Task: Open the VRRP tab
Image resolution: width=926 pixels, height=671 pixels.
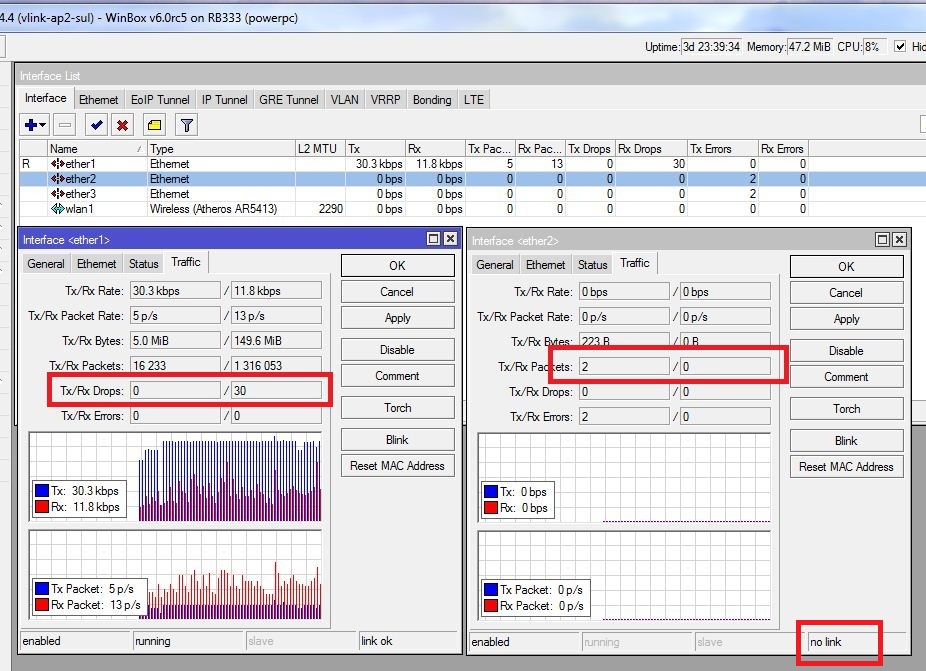Action: coord(385,100)
